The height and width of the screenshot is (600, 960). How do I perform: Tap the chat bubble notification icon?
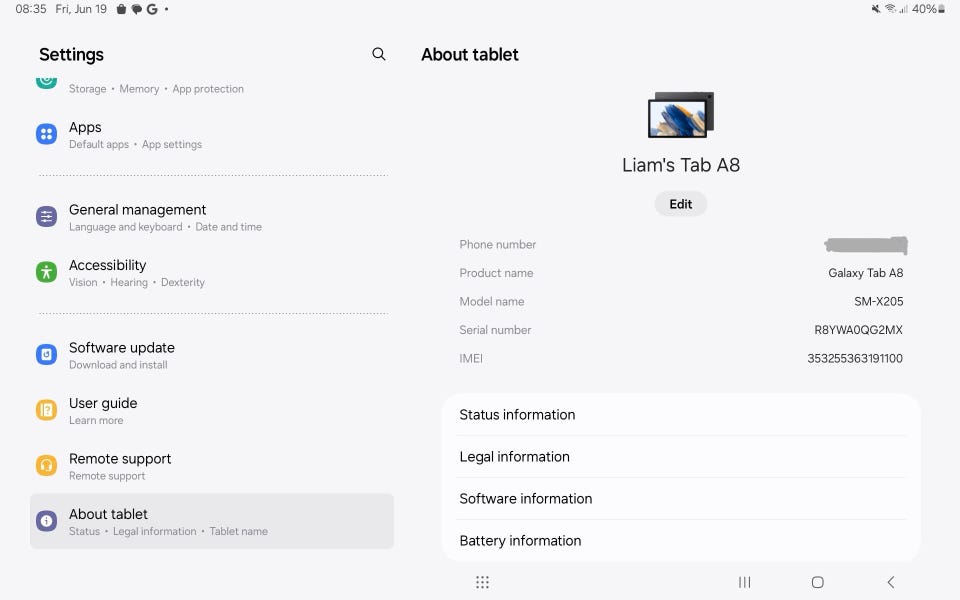tap(137, 9)
